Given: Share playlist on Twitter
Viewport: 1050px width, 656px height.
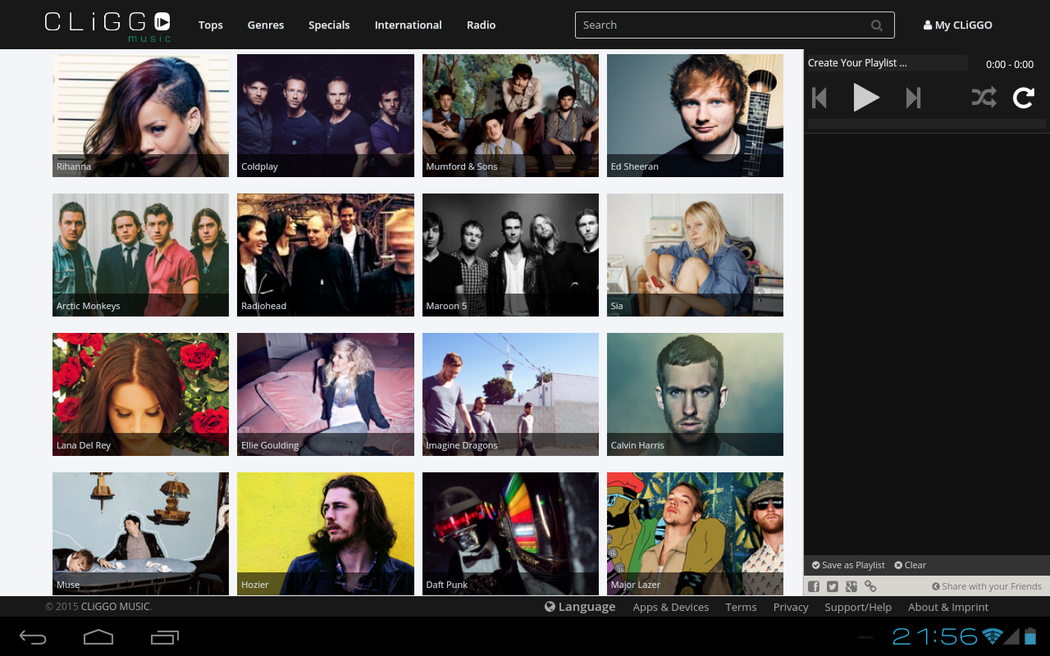Looking at the screenshot, I should click(832, 587).
